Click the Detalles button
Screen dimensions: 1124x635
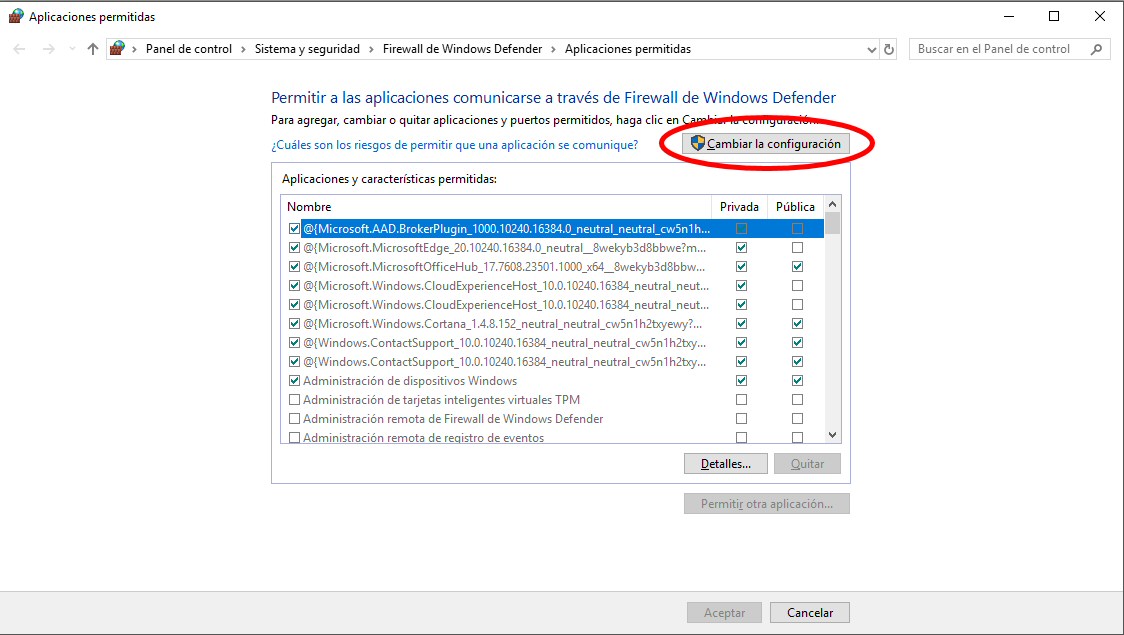point(725,464)
